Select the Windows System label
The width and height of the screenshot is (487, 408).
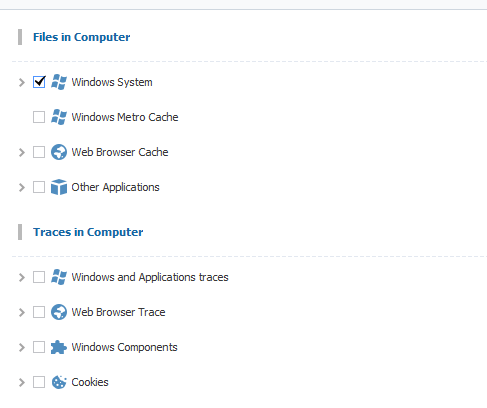click(112, 82)
